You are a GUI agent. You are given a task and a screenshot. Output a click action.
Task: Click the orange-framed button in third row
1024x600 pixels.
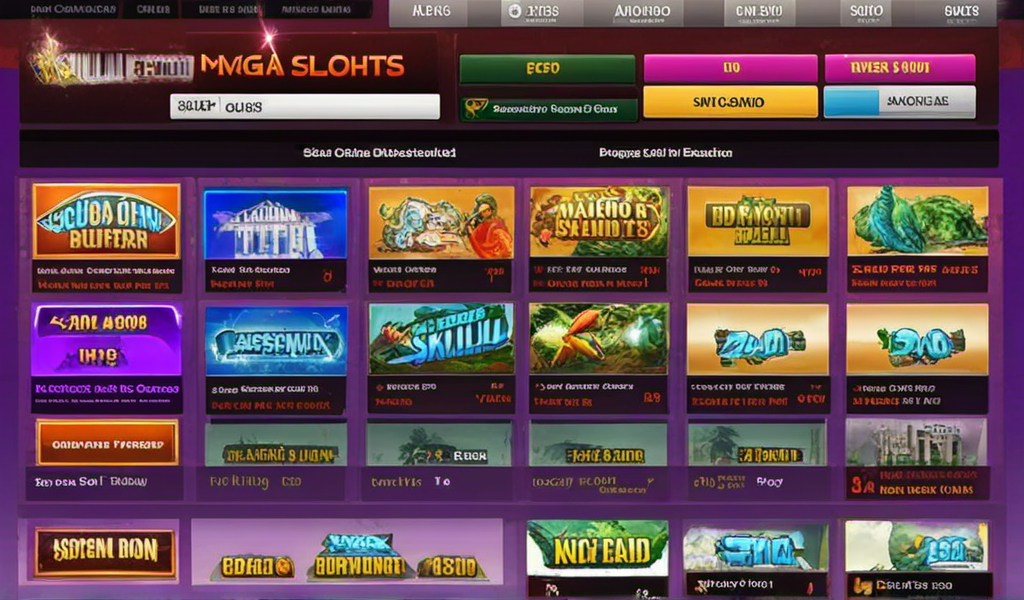pyautogui.click(x=107, y=443)
